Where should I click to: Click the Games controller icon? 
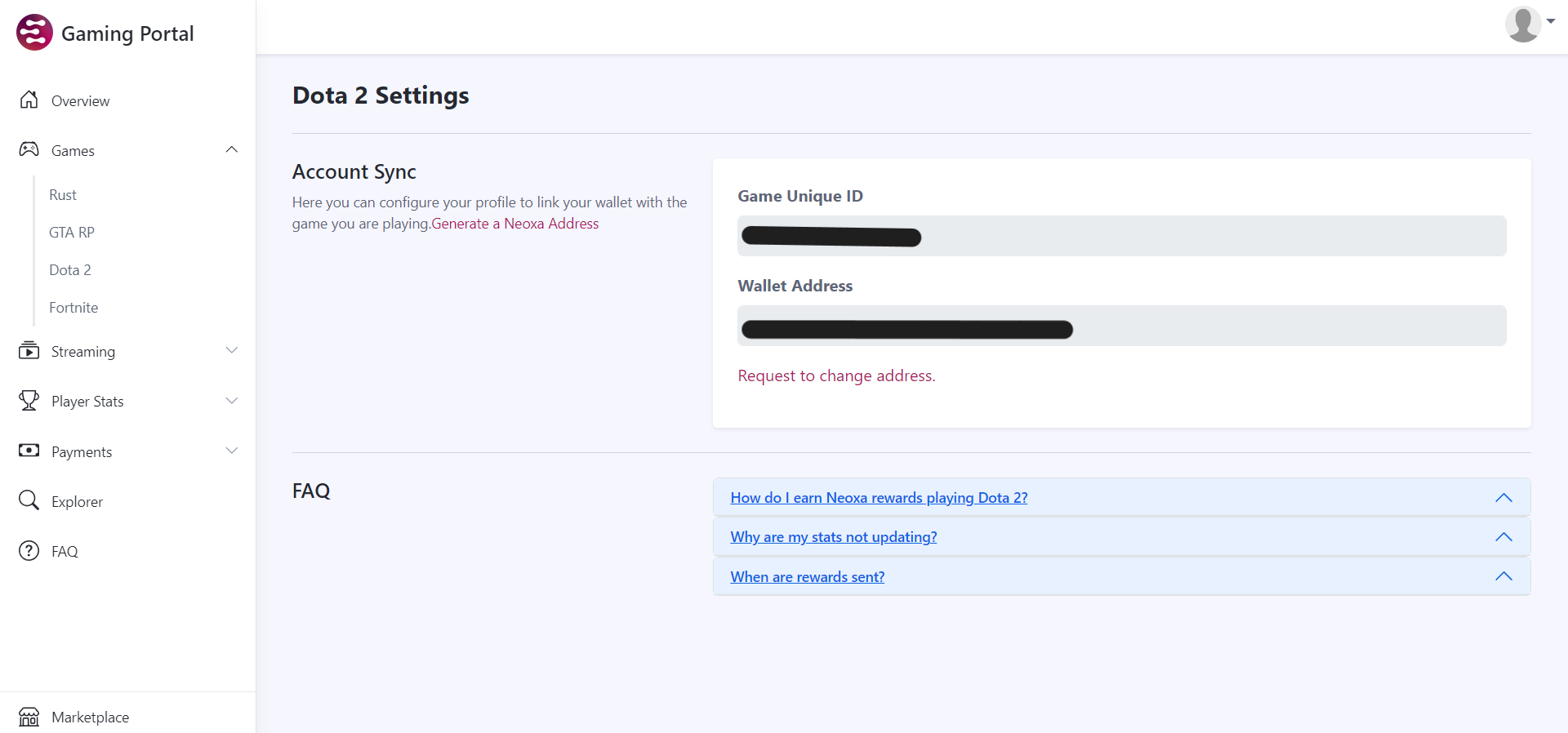29,149
